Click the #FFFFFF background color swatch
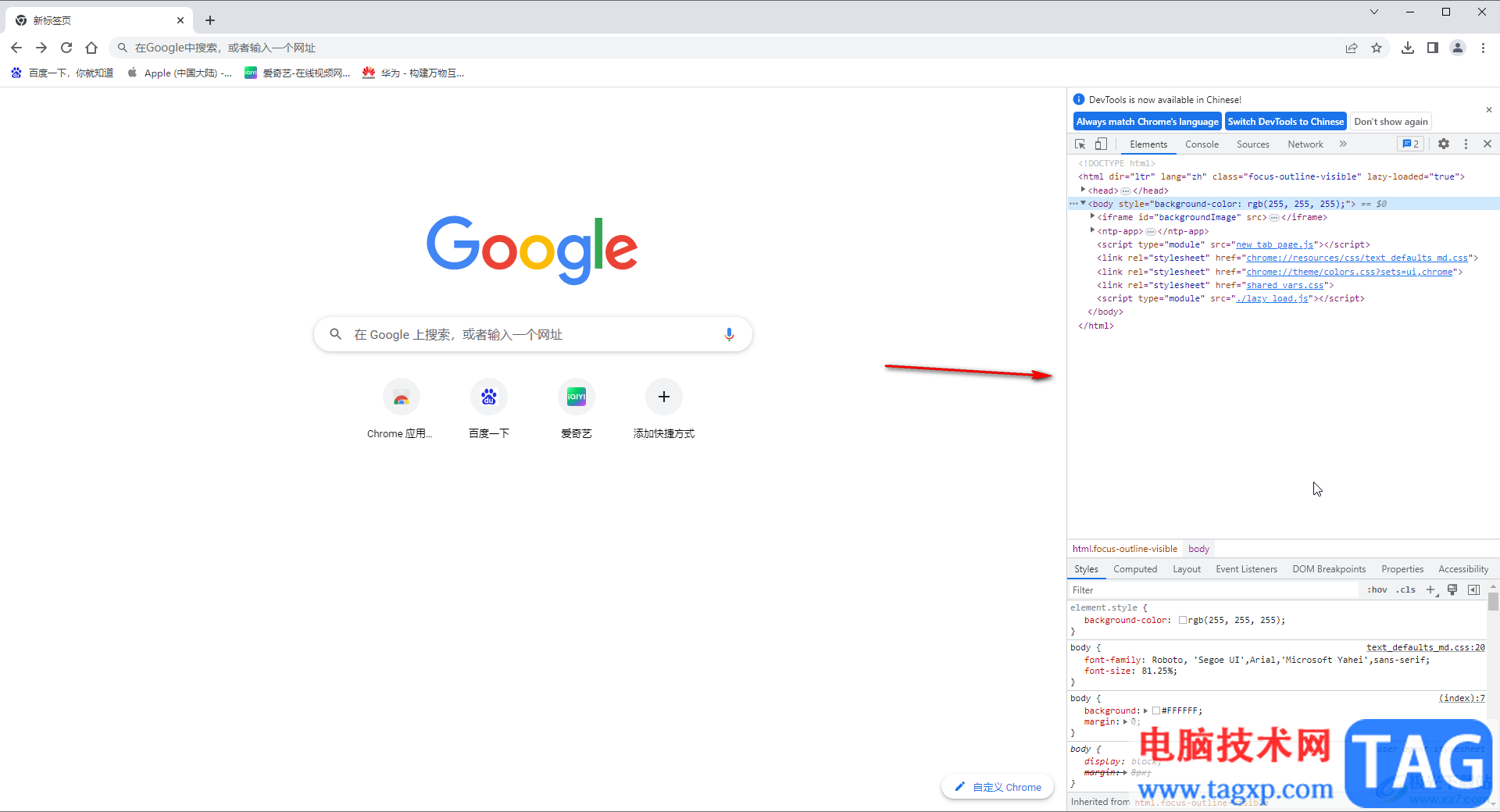The height and width of the screenshot is (812, 1500). [1156, 710]
